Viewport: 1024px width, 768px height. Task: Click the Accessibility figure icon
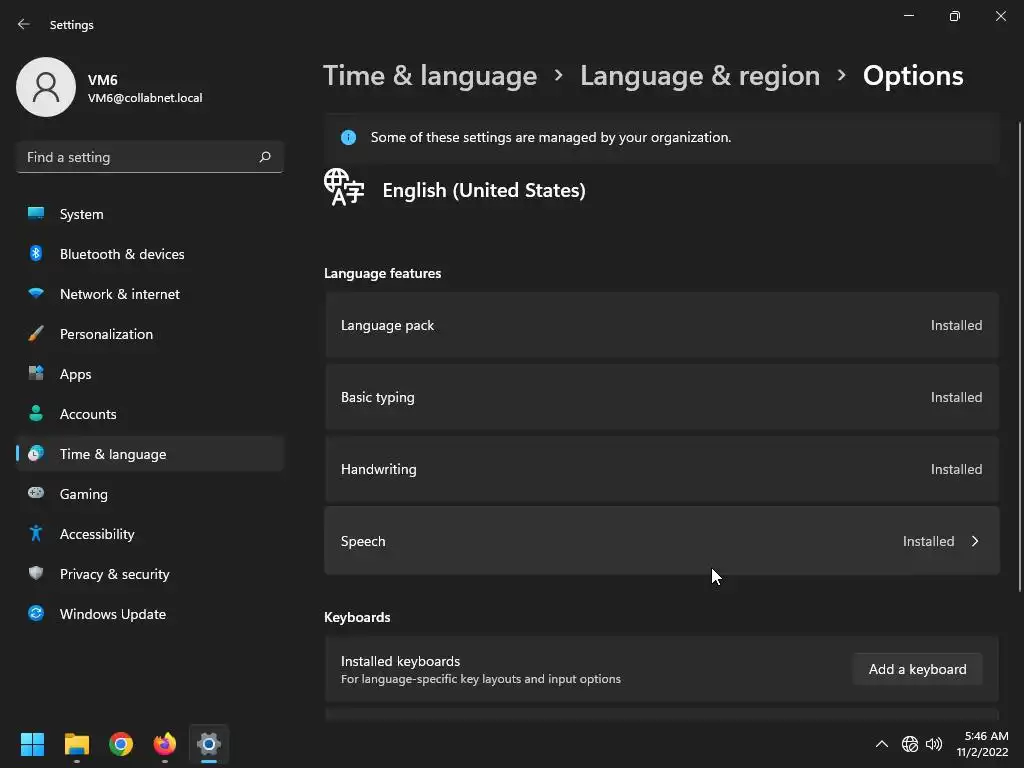(36, 534)
